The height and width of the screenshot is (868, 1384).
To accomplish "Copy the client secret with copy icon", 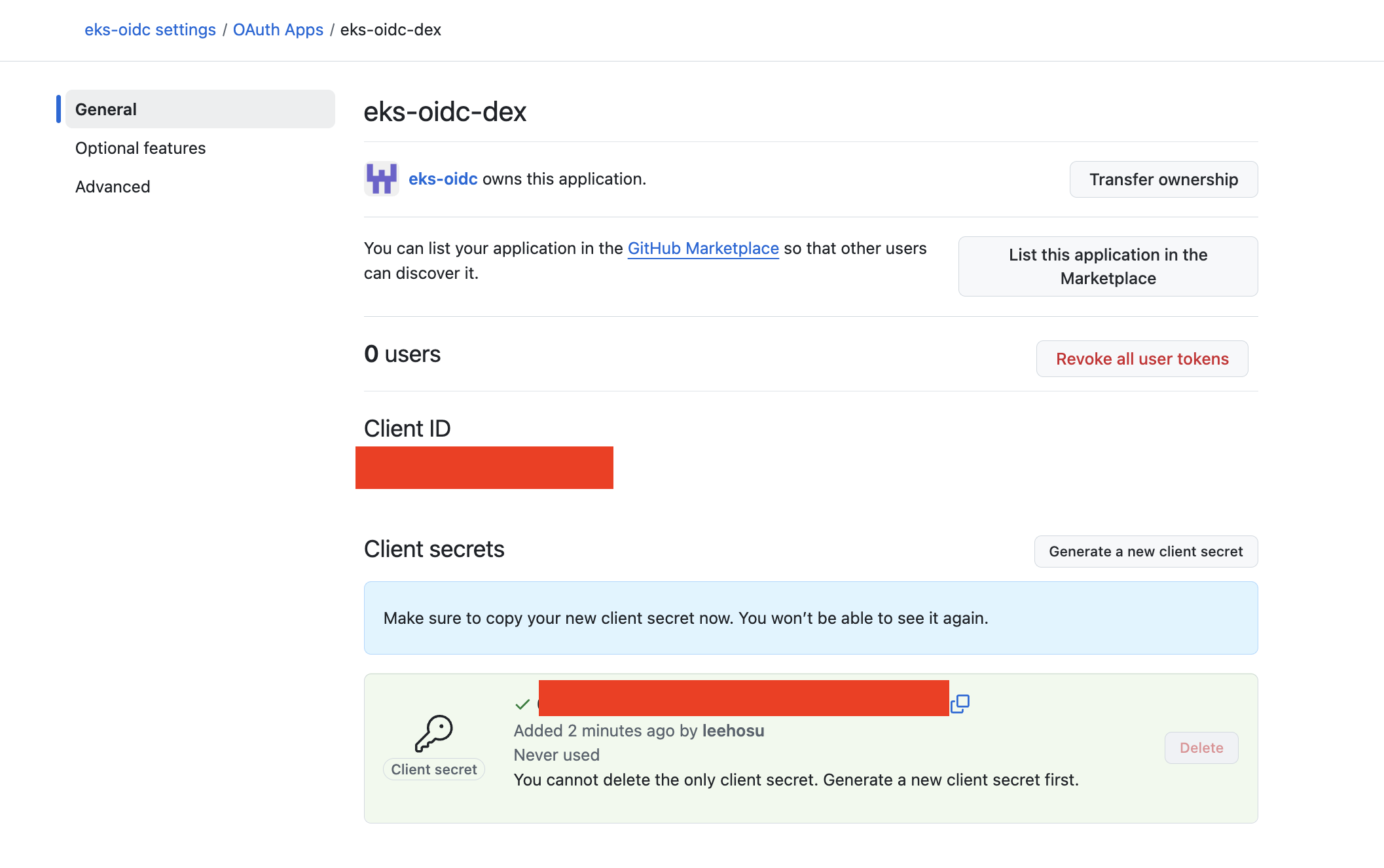I will tap(960, 704).
